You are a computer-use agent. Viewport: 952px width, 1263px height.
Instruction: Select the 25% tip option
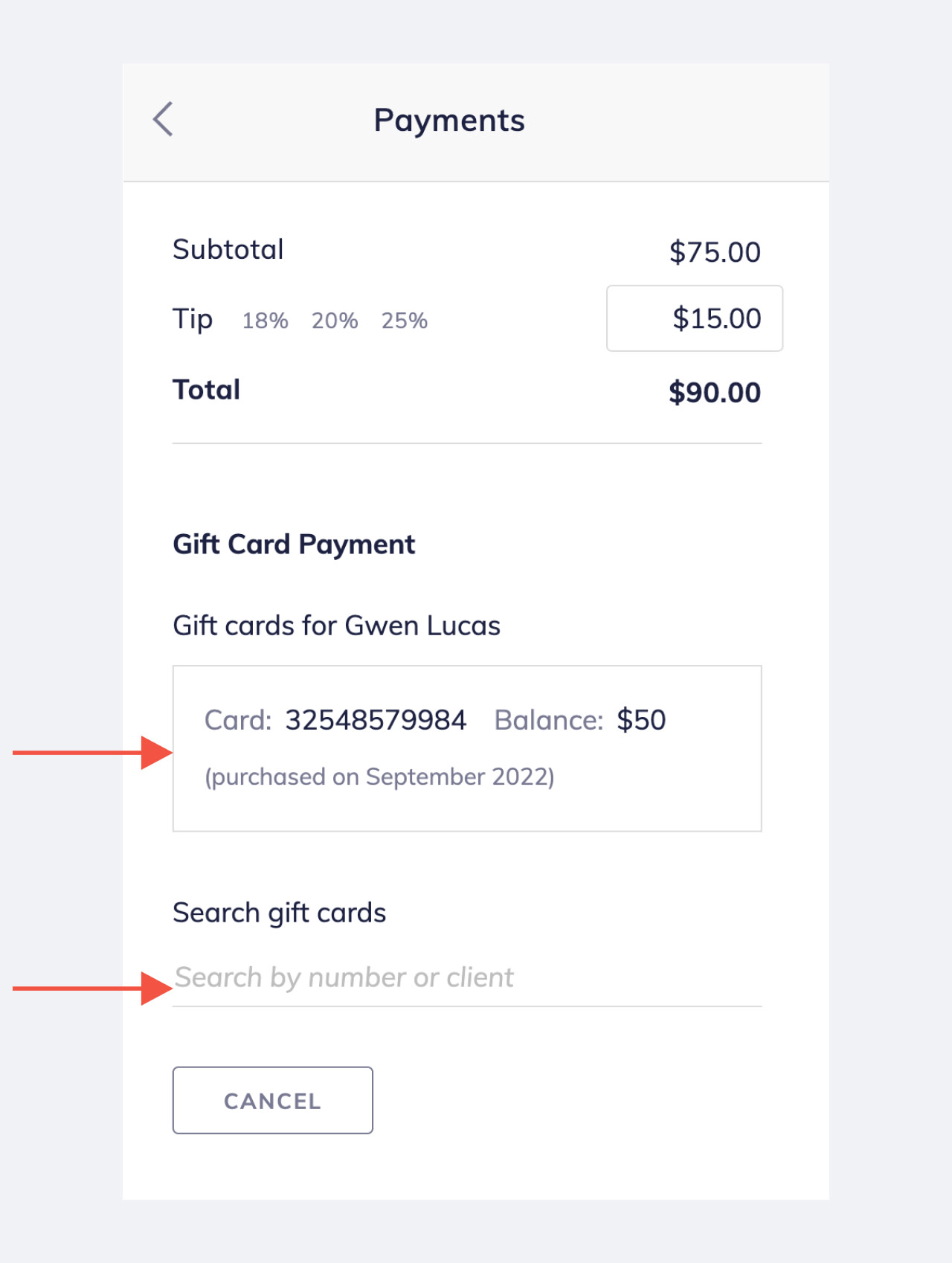pos(404,320)
